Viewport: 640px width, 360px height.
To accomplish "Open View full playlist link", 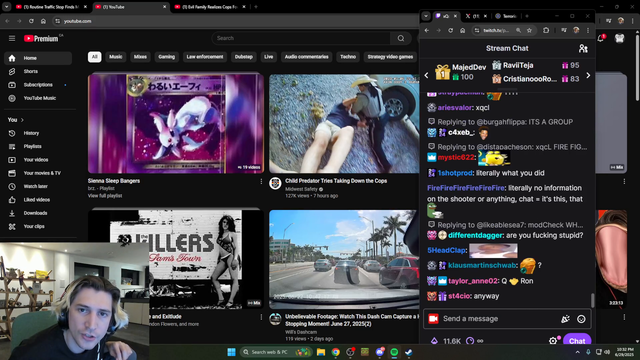I will click(105, 196).
